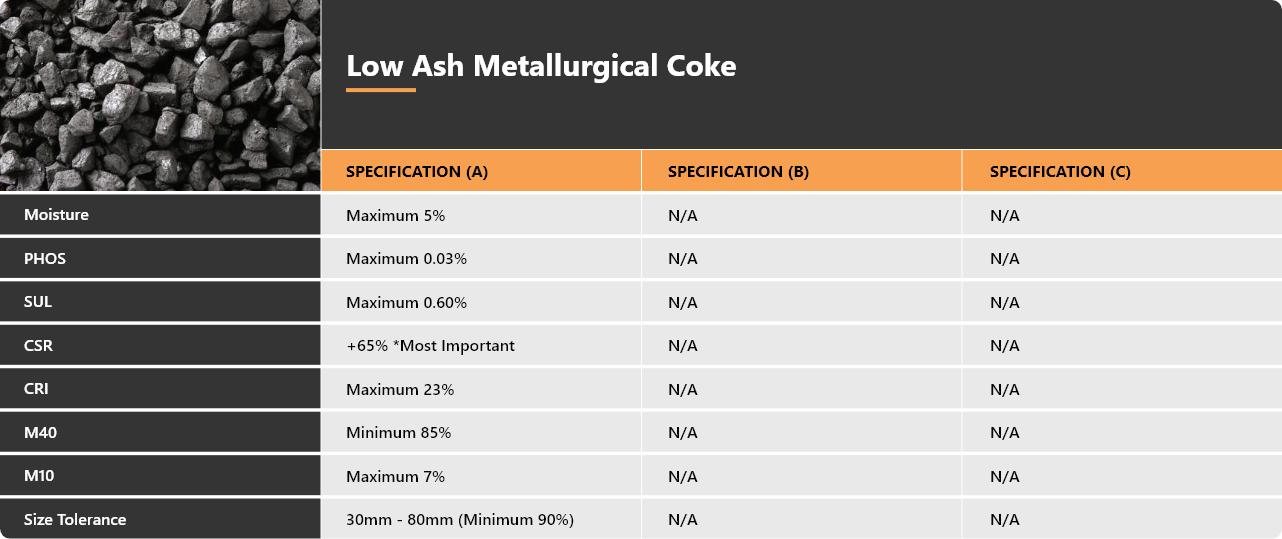The image size is (1282, 539).
Task: Click the CSR row label
Action: click(38, 345)
